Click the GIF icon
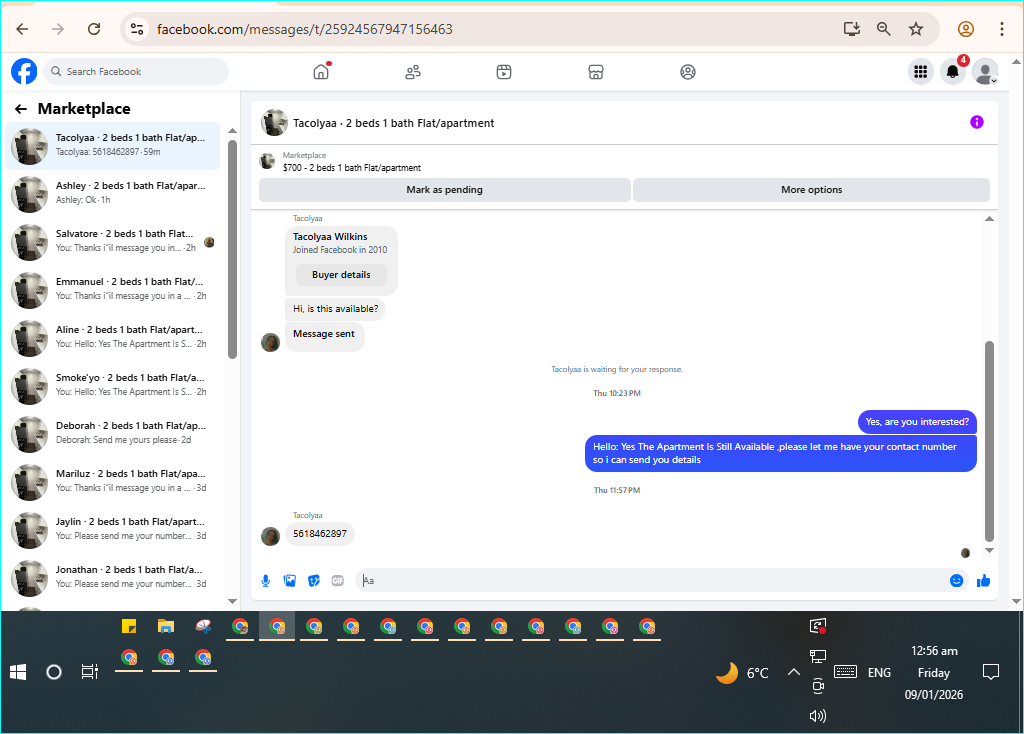The height and width of the screenshot is (734, 1024). 338,581
